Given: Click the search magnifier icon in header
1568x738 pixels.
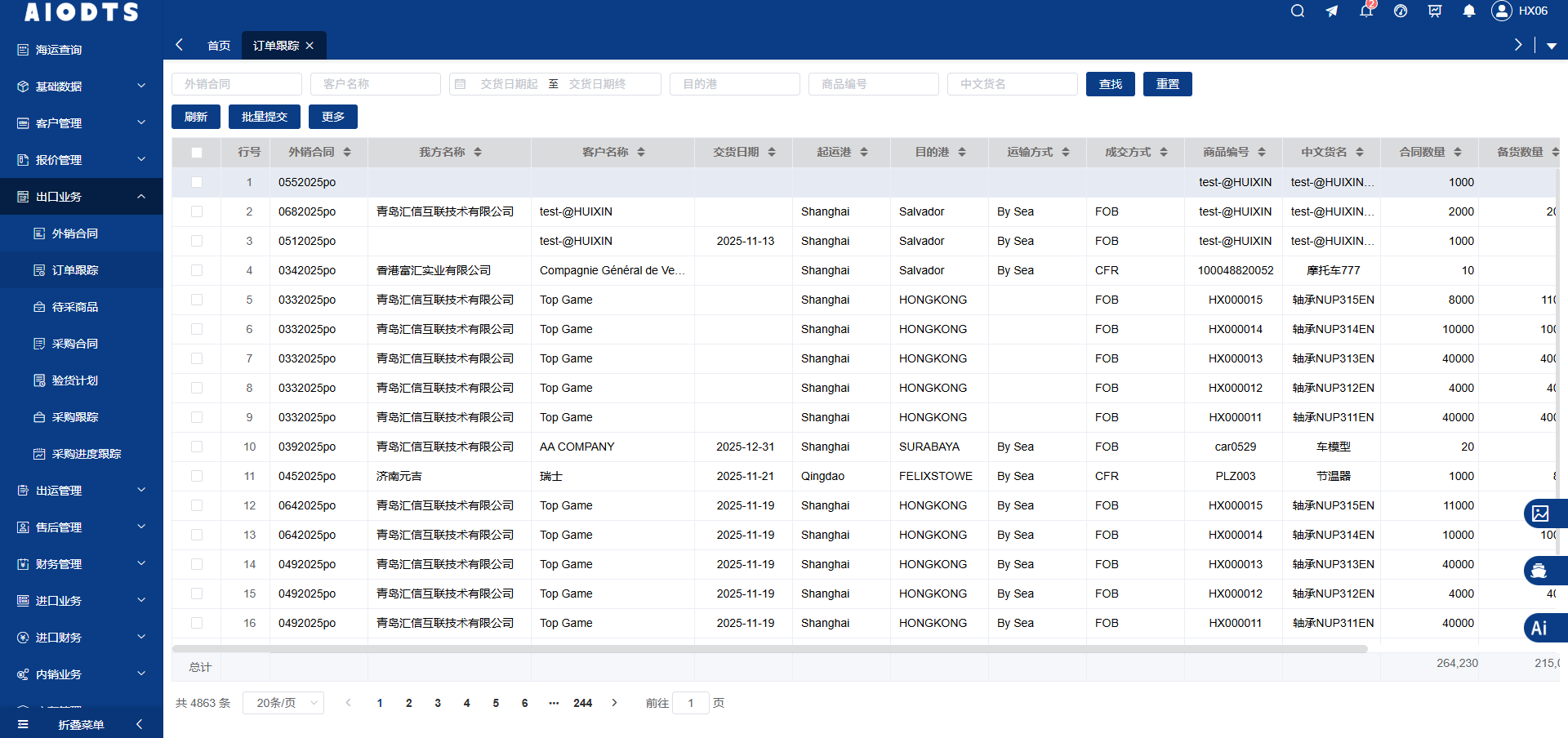Looking at the screenshot, I should [1297, 11].
